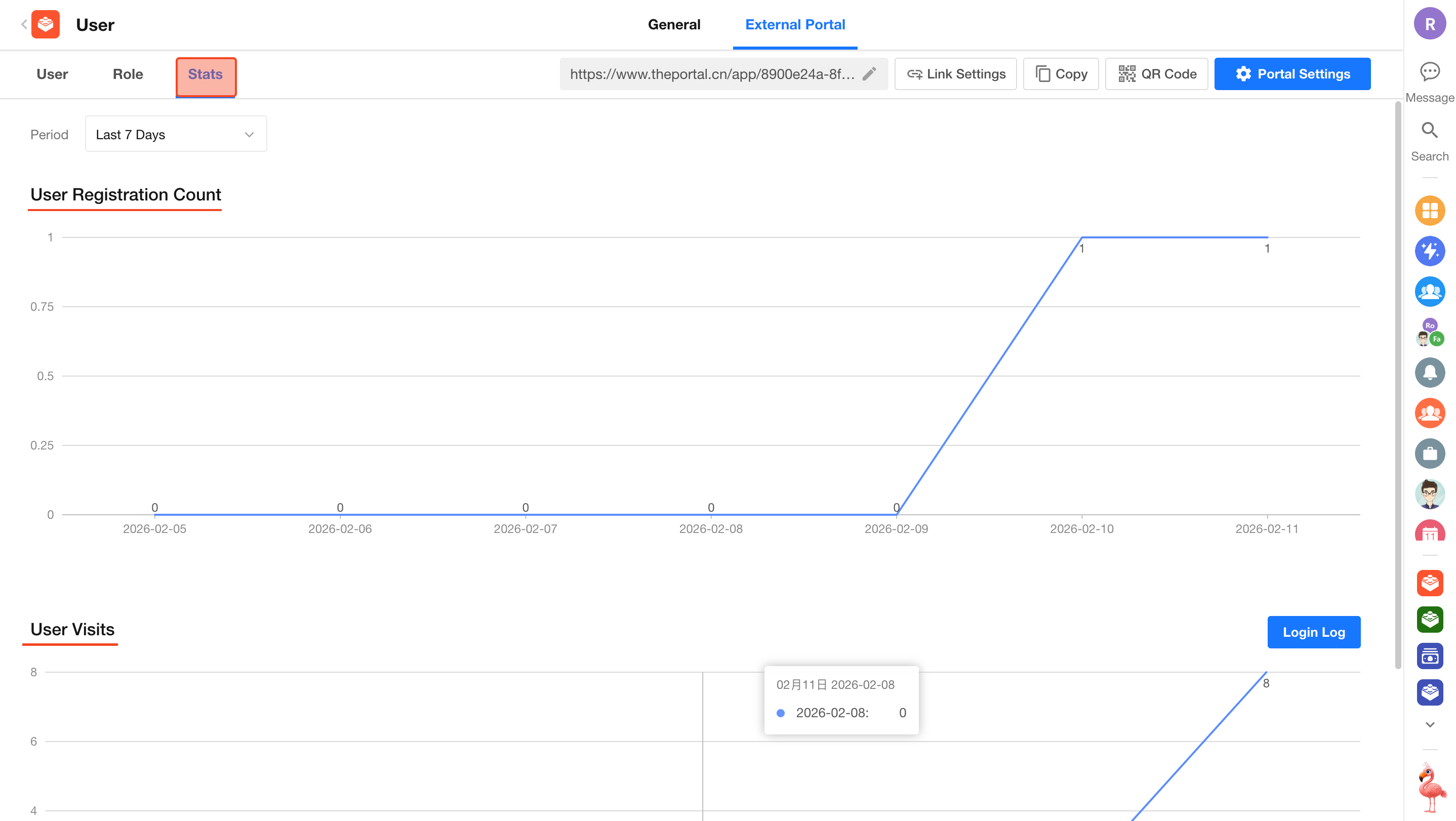Click the Copy link button
Viewport: 1456px width, 821px height.
(x=1060, y=74)
